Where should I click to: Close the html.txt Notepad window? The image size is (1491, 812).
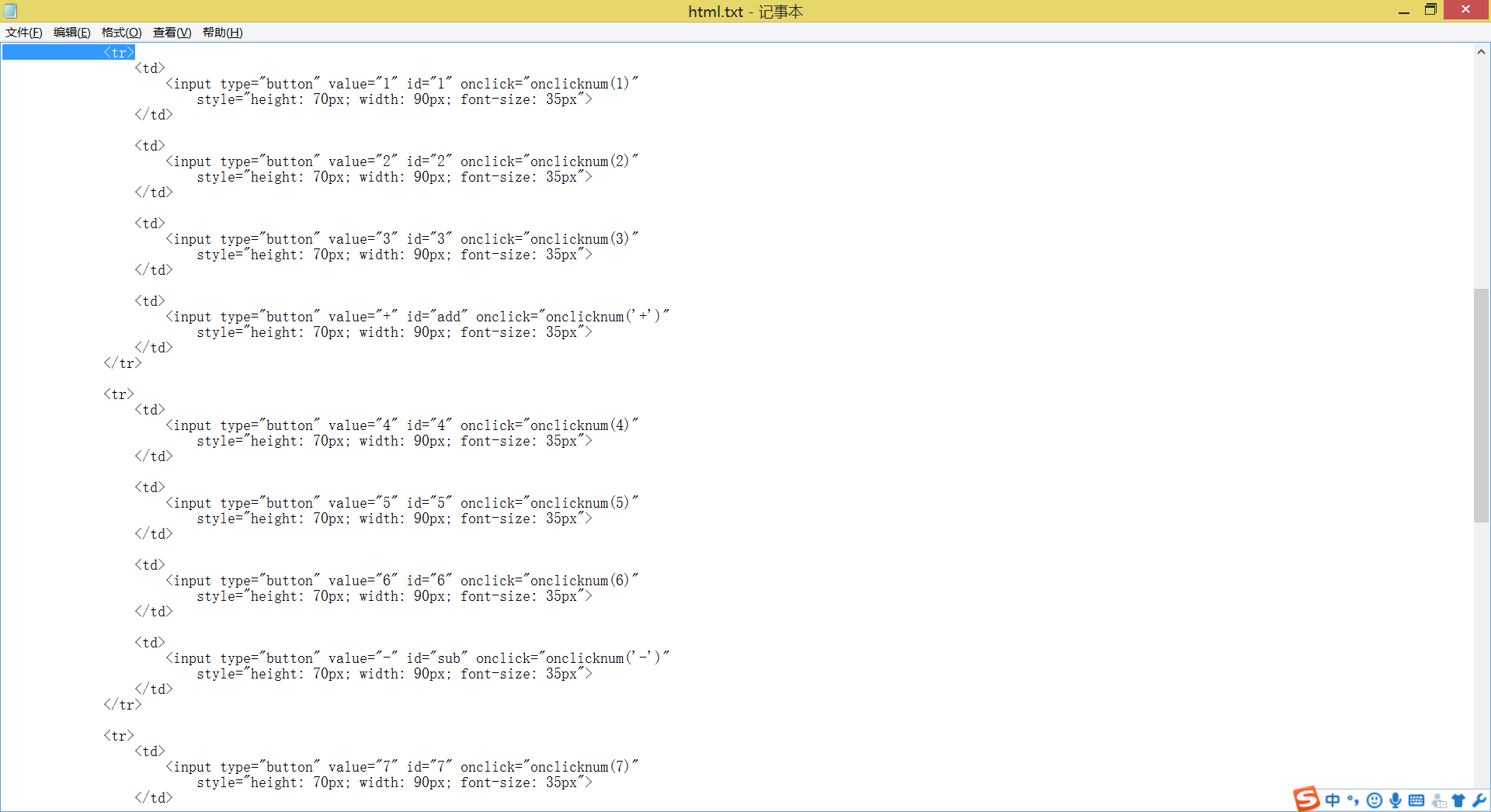(x=1466, y=10)
